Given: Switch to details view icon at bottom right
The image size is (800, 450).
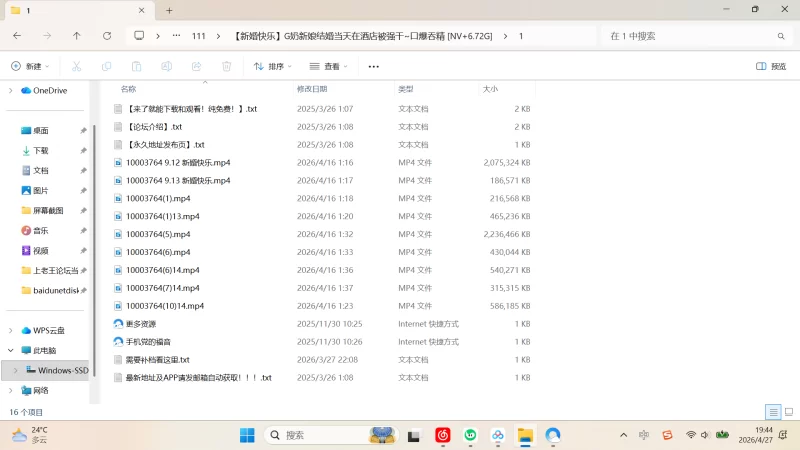Looking at the screenshot, I should (773, 412).
